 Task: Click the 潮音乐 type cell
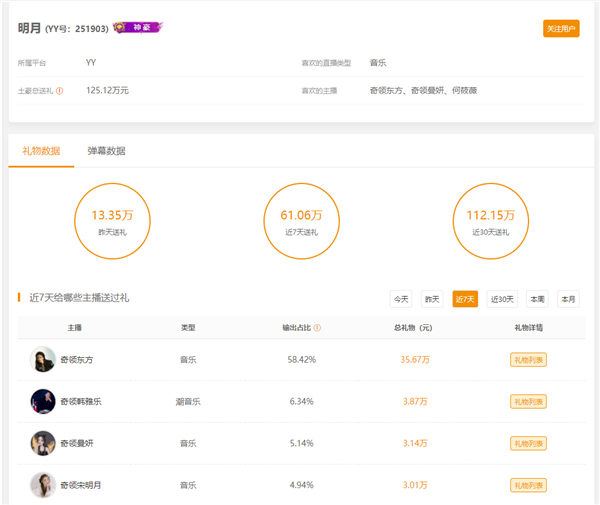[188, 402]
